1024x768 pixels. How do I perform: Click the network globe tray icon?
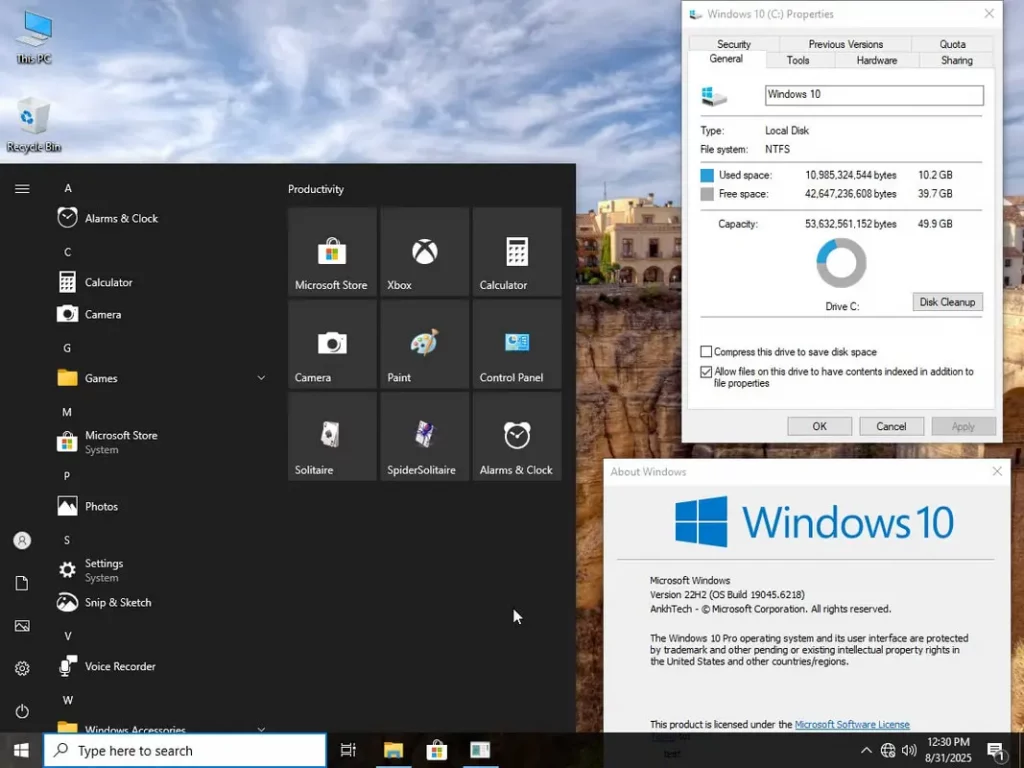pos(888,750)
